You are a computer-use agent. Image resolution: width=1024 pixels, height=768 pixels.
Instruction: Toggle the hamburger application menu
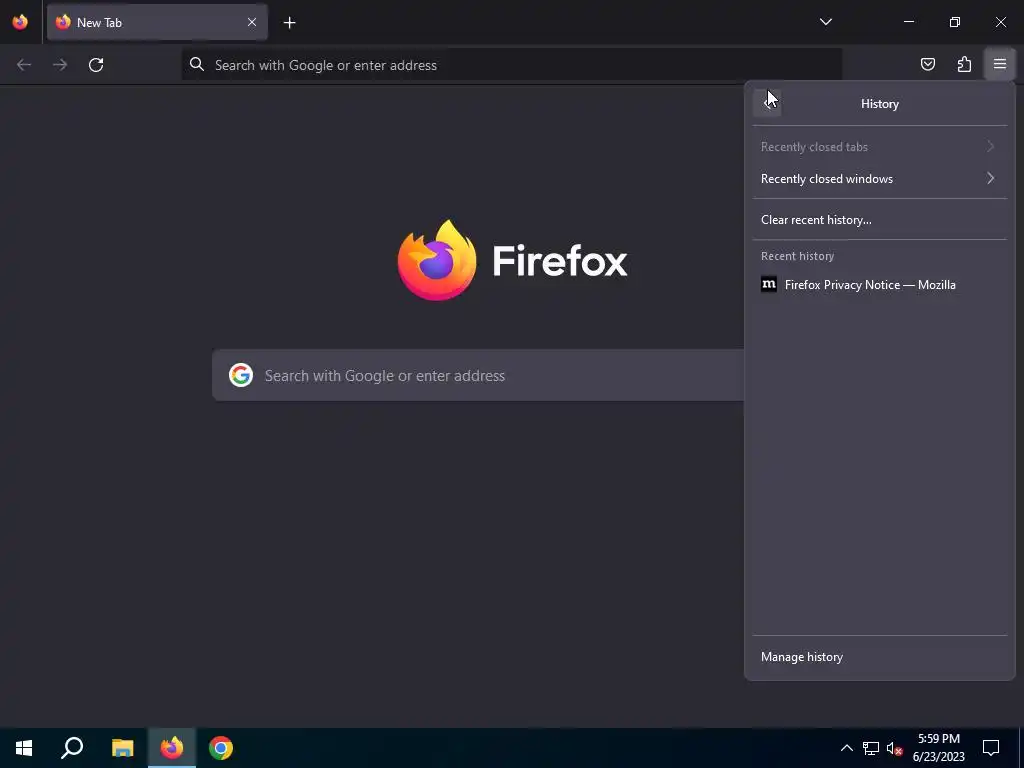pos(1000,64)
